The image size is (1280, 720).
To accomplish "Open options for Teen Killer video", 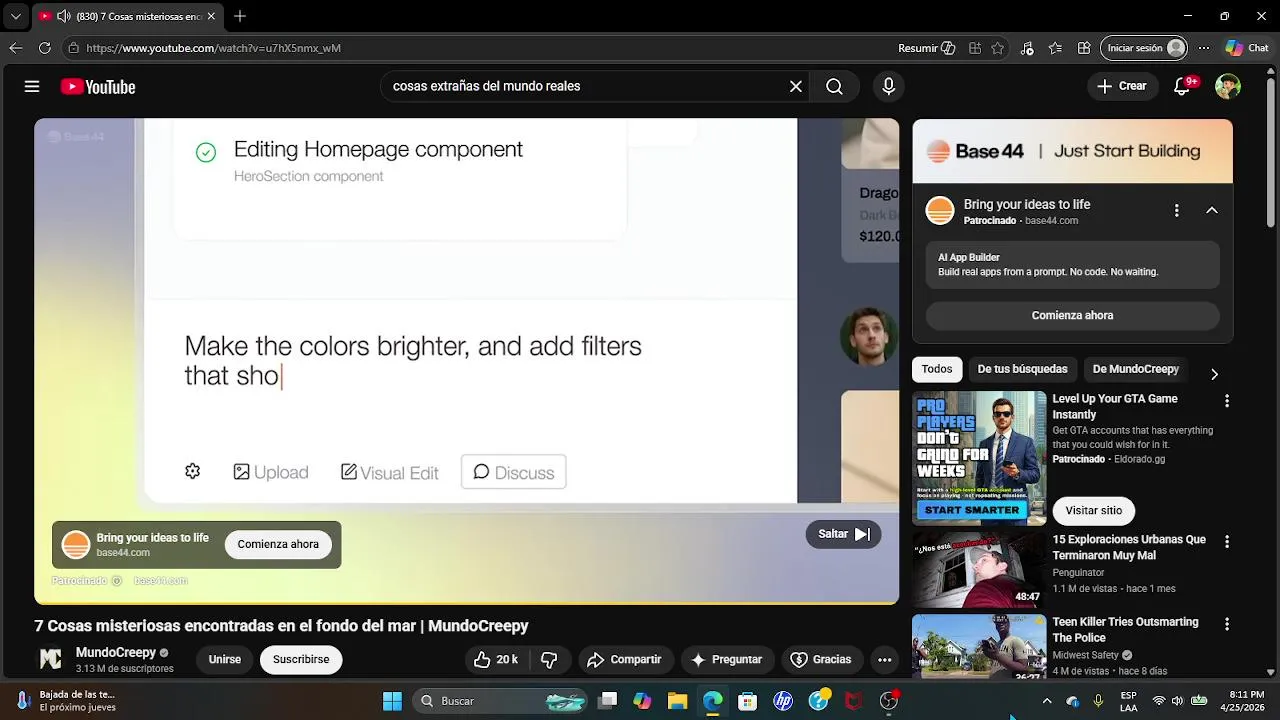I will (1227, 624).
